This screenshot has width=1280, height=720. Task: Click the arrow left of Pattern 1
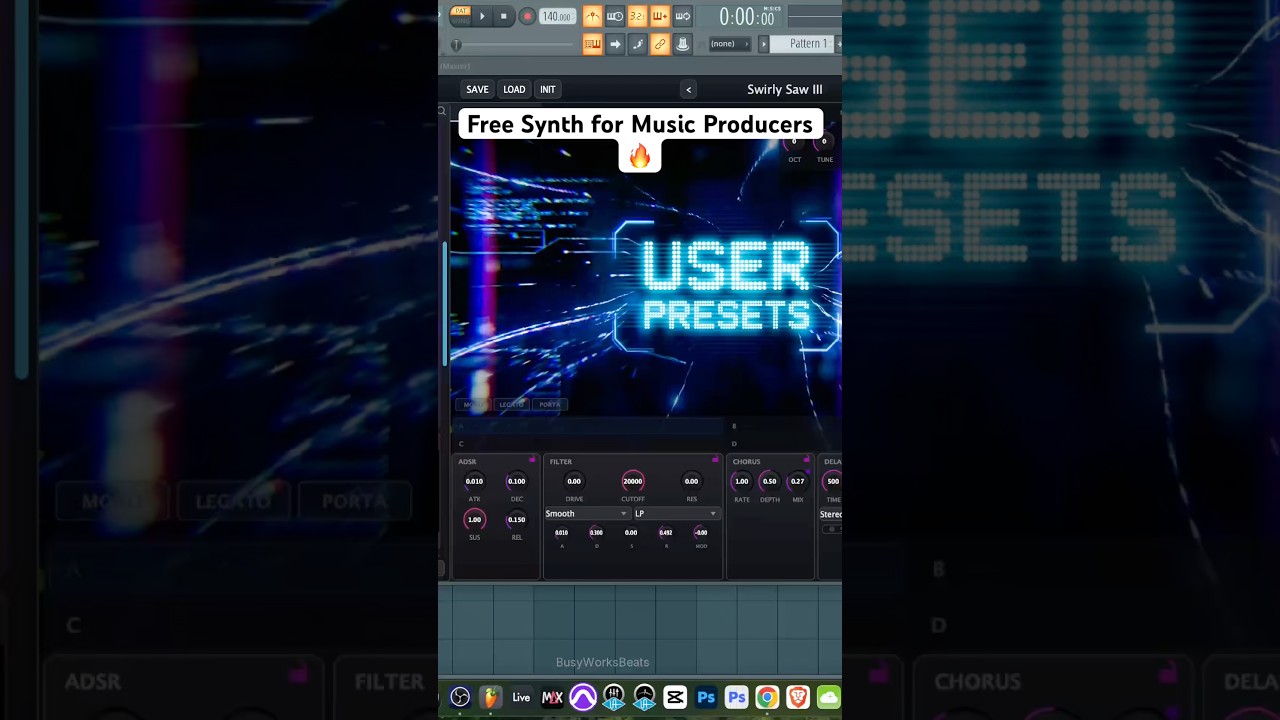pyautogui.click(x=764, y=44)
